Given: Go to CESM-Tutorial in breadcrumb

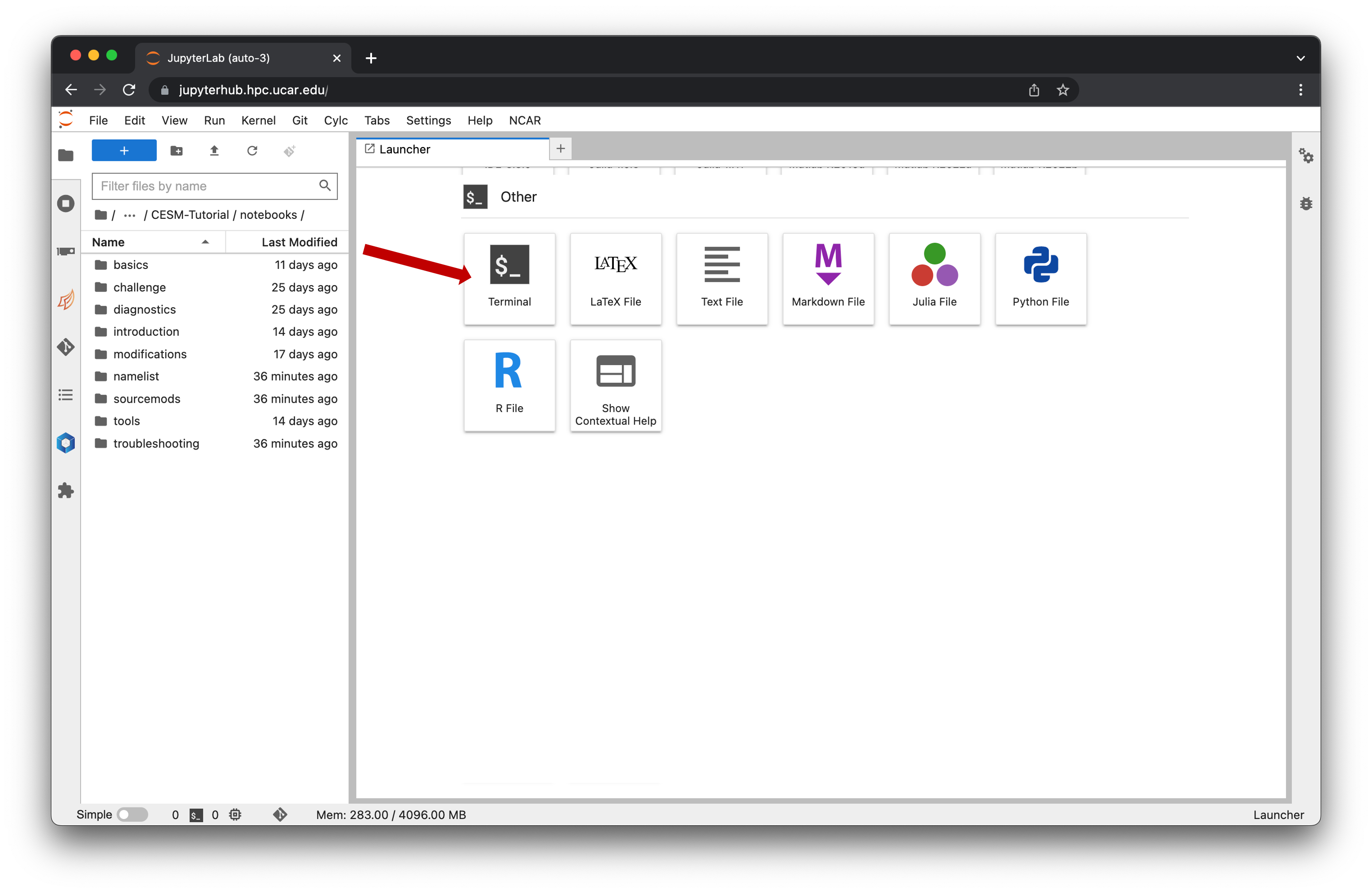Looking at the screenshot, I should tap(190, 215).
